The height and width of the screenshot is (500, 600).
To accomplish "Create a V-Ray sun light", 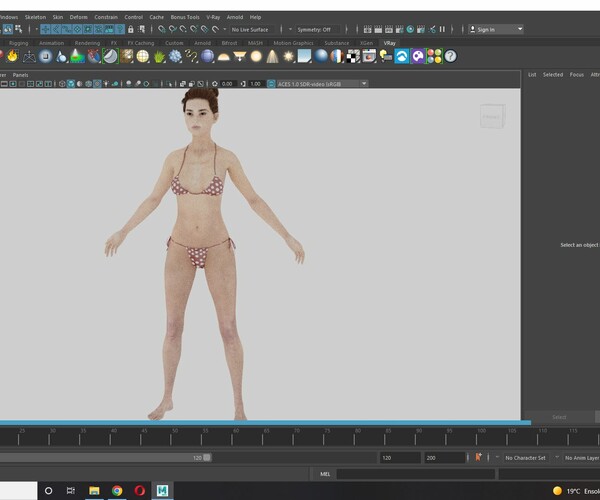I will pyautogui.click(x=289, y=56).
